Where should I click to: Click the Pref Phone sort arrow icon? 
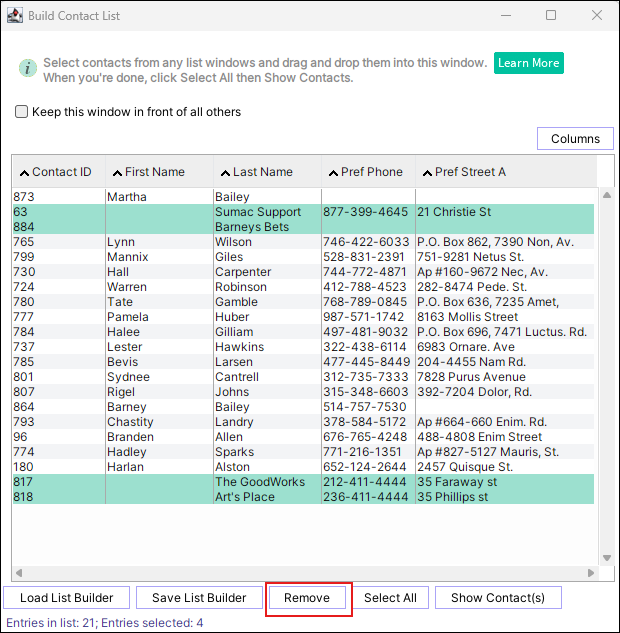[332, 173]
